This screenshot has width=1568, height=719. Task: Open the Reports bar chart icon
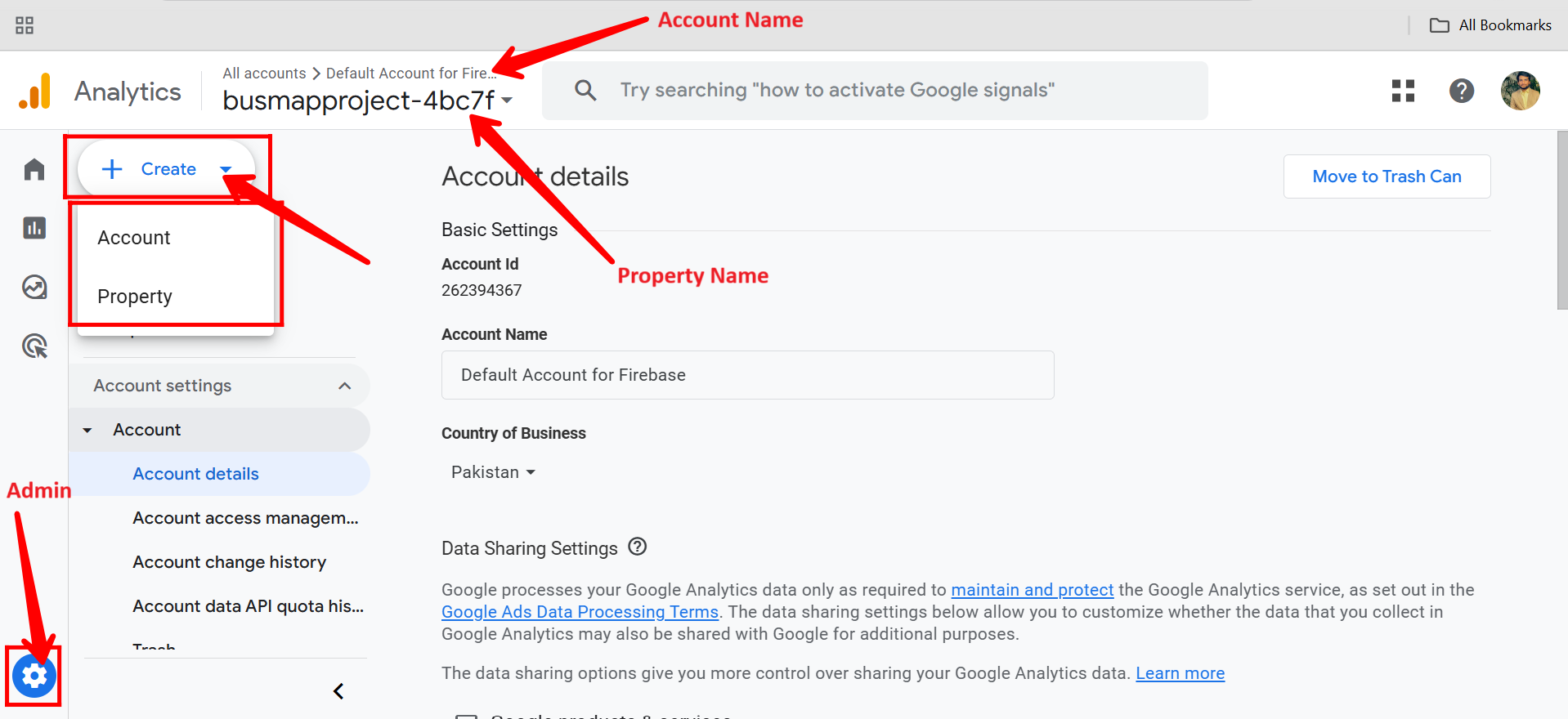pyautogui.click(x=34, y=228)
